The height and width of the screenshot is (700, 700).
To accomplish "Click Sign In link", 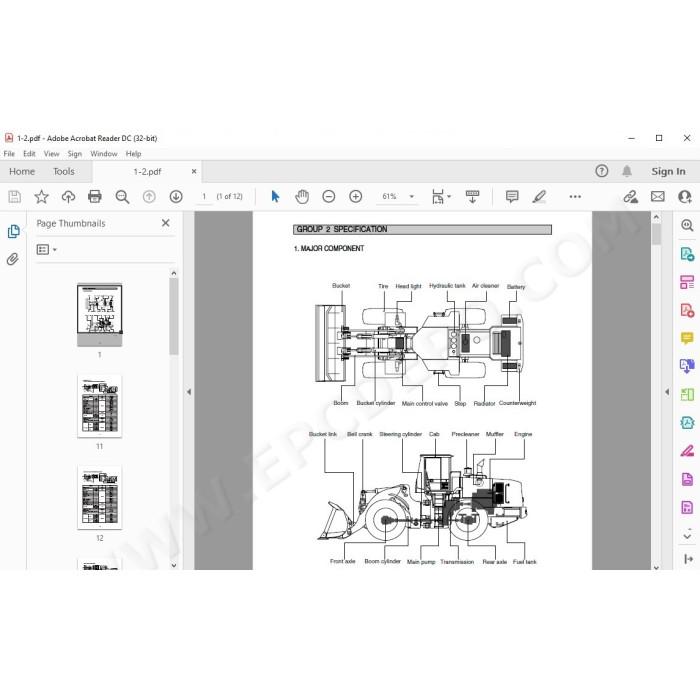I will point(668,171).
